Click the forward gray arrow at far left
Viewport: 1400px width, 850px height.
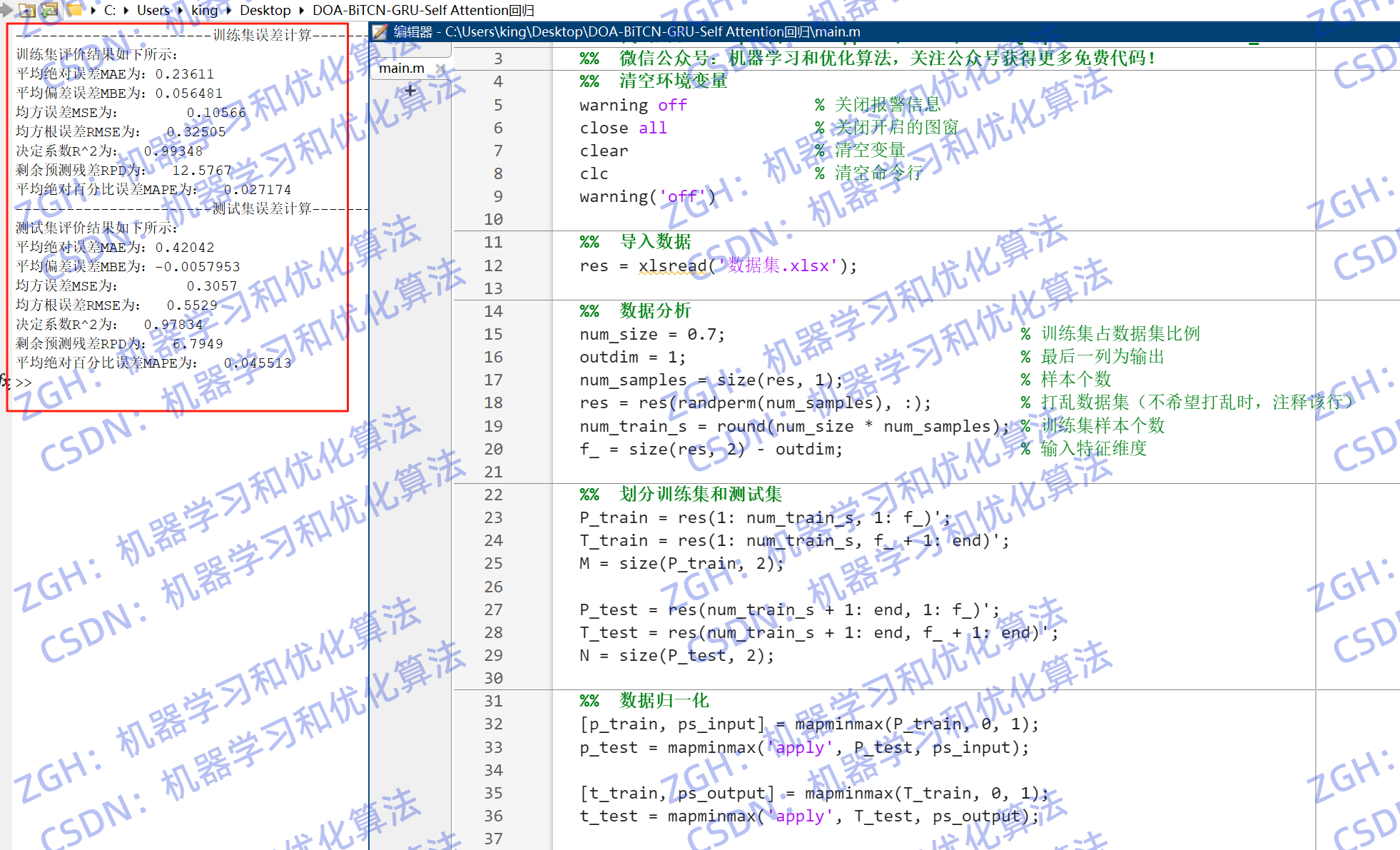[6, 10]
